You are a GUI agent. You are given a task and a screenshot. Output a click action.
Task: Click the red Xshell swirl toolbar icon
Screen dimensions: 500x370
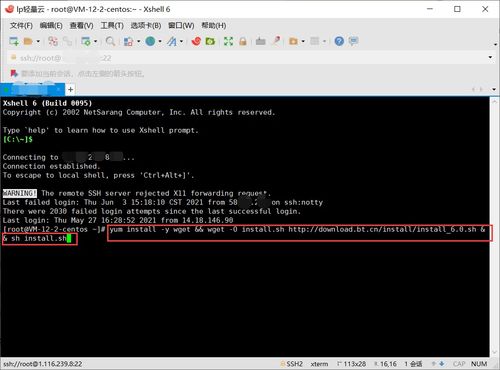click(196, 41)
